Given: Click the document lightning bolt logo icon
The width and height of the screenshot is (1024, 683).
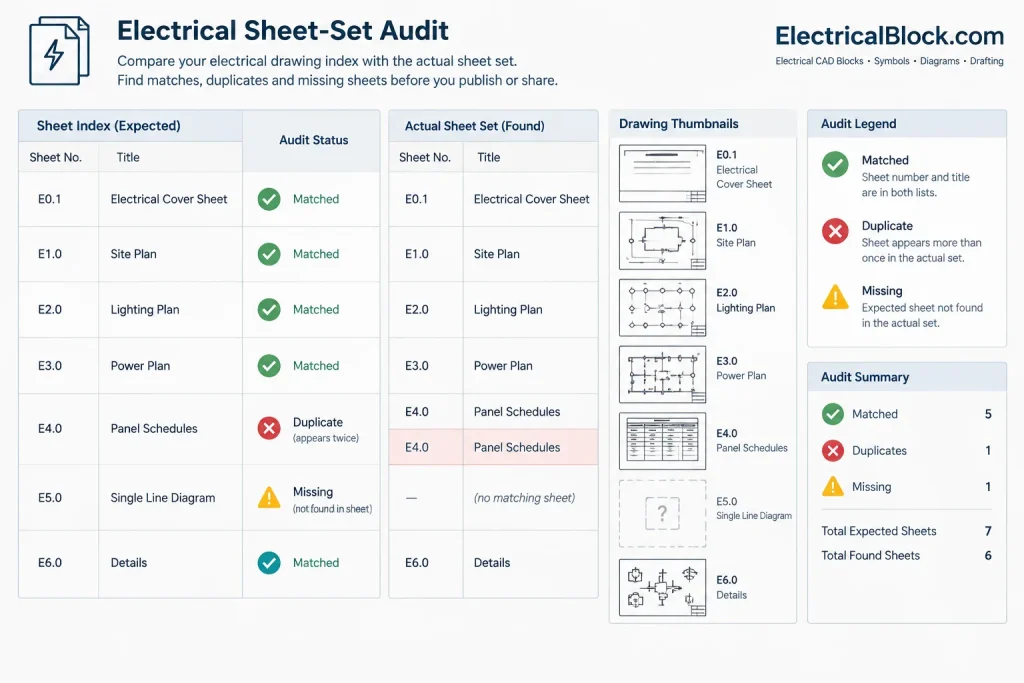Looking at the screenshot, I should 59,51.
